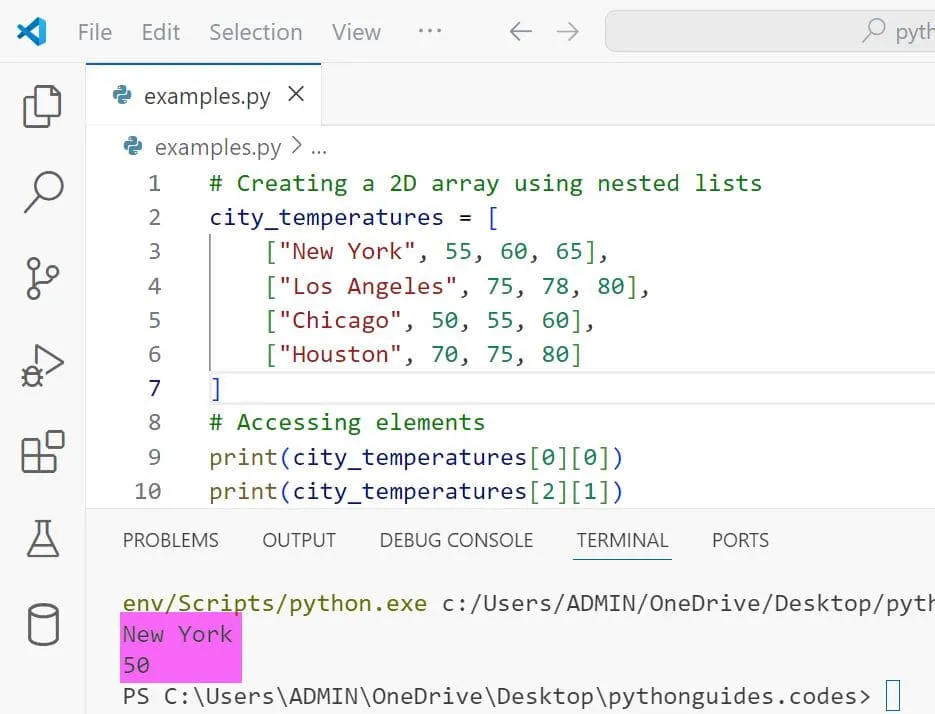Open the Explorer view in activity bar
Image resolution: width=935 pixels, height=714 pixels.
tap(42, 107)
